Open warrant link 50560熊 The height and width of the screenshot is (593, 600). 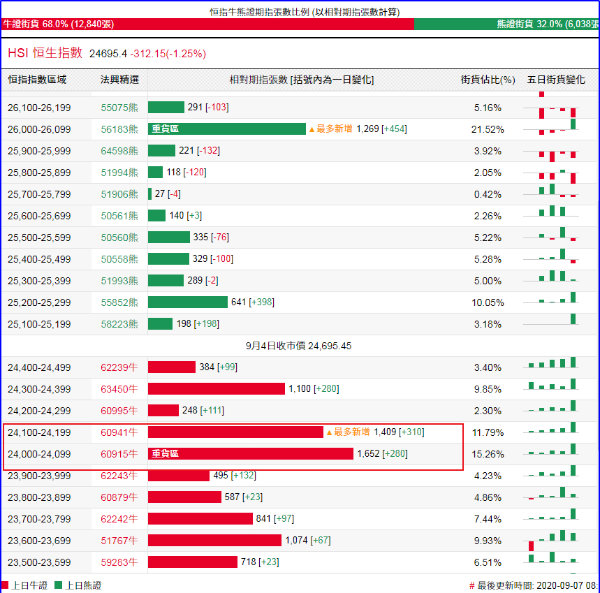(119, 238)
